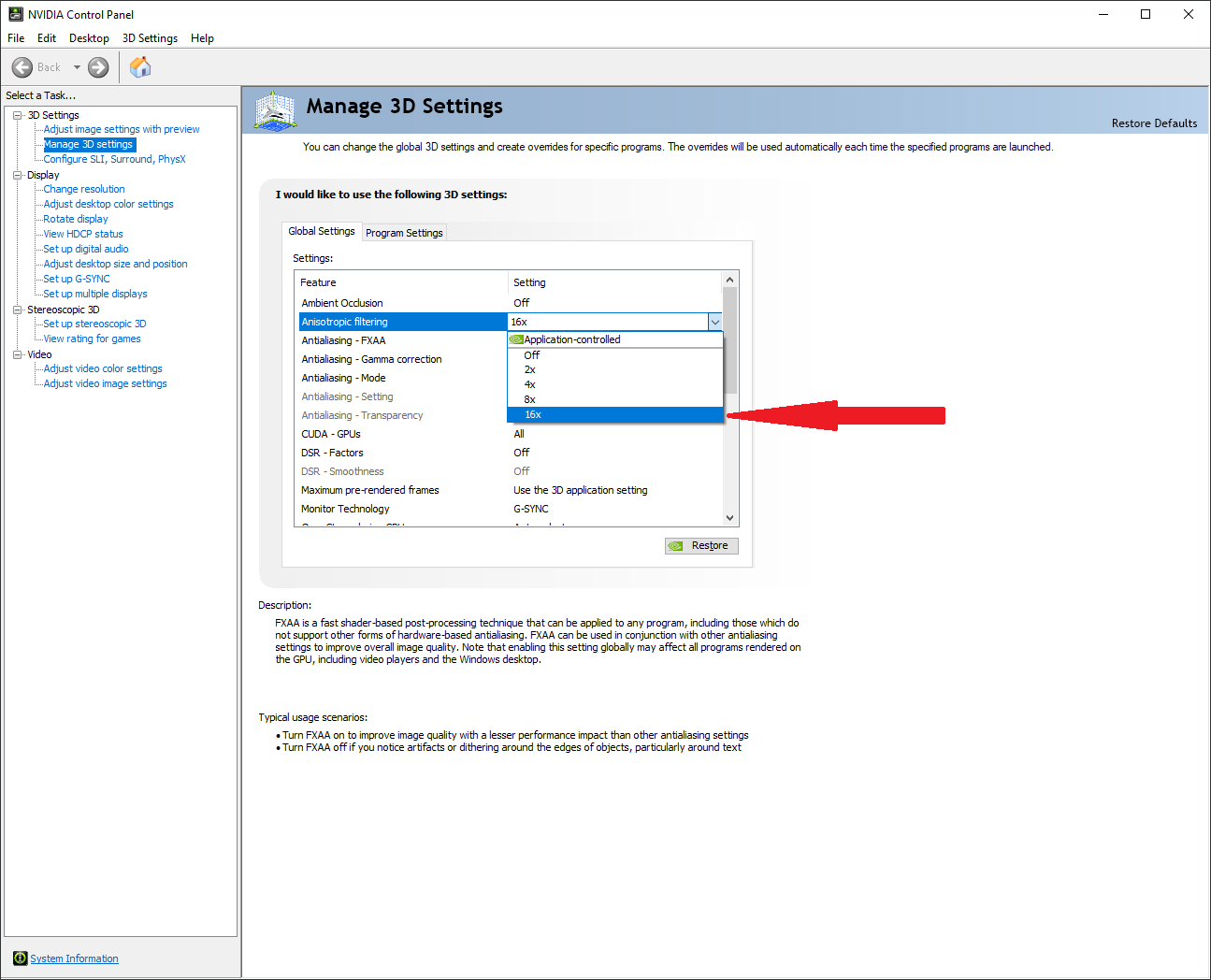Open Change resolution task
This screenshot has height=980, width=1211.
[84, 189]
